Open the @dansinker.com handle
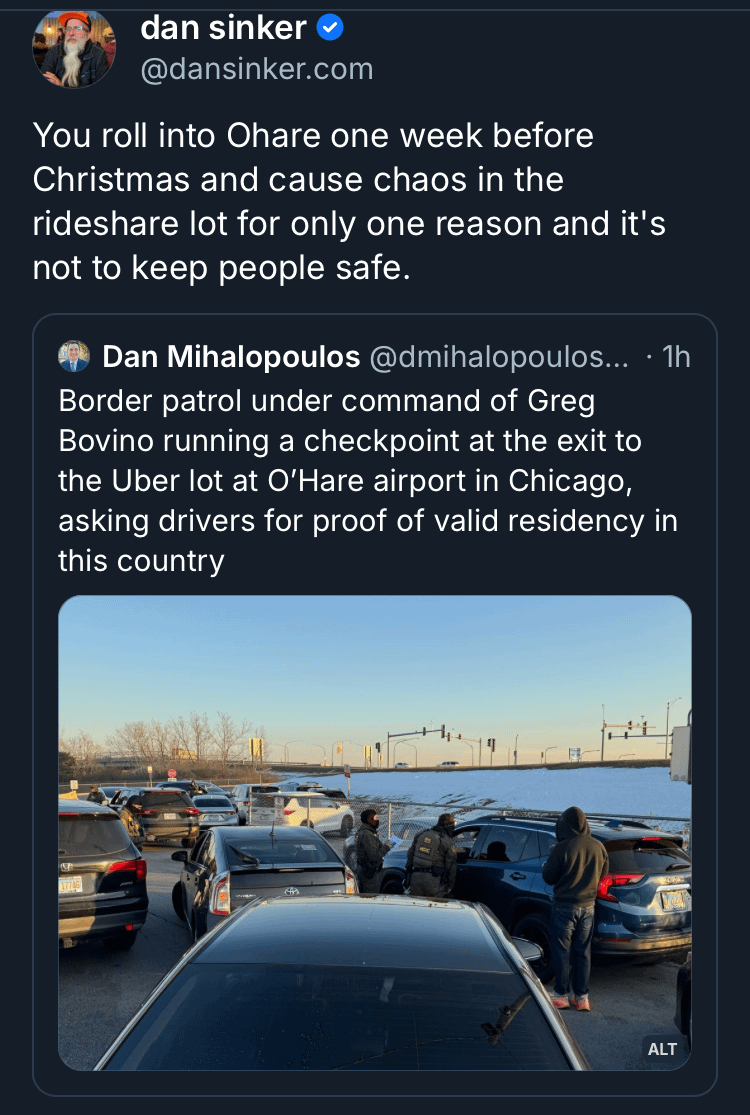 click(x=257, y=69)
